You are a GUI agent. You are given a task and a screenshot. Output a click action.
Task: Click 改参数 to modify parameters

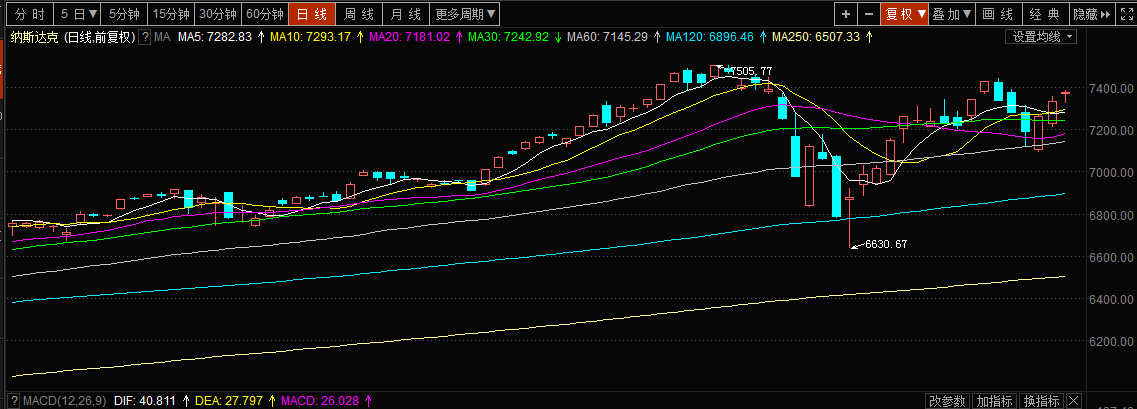[948, 401]
